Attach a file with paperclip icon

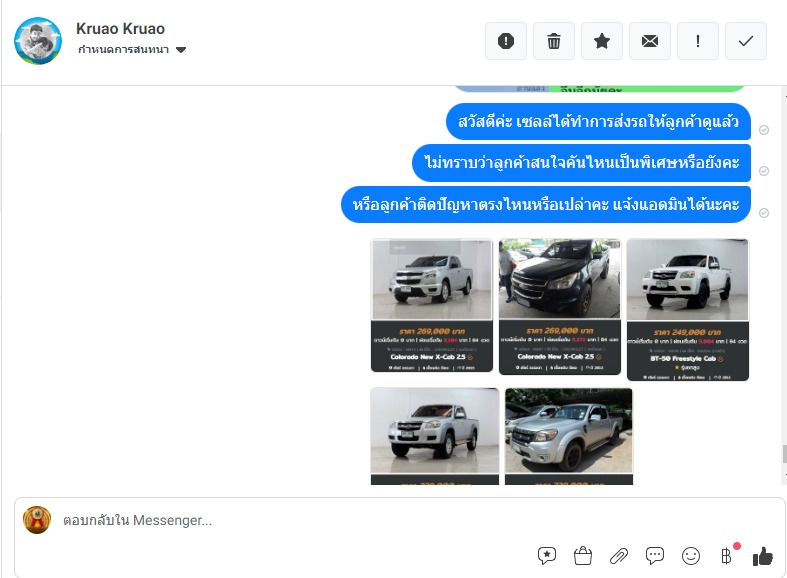pyautogui.click(x=619, y=555)
